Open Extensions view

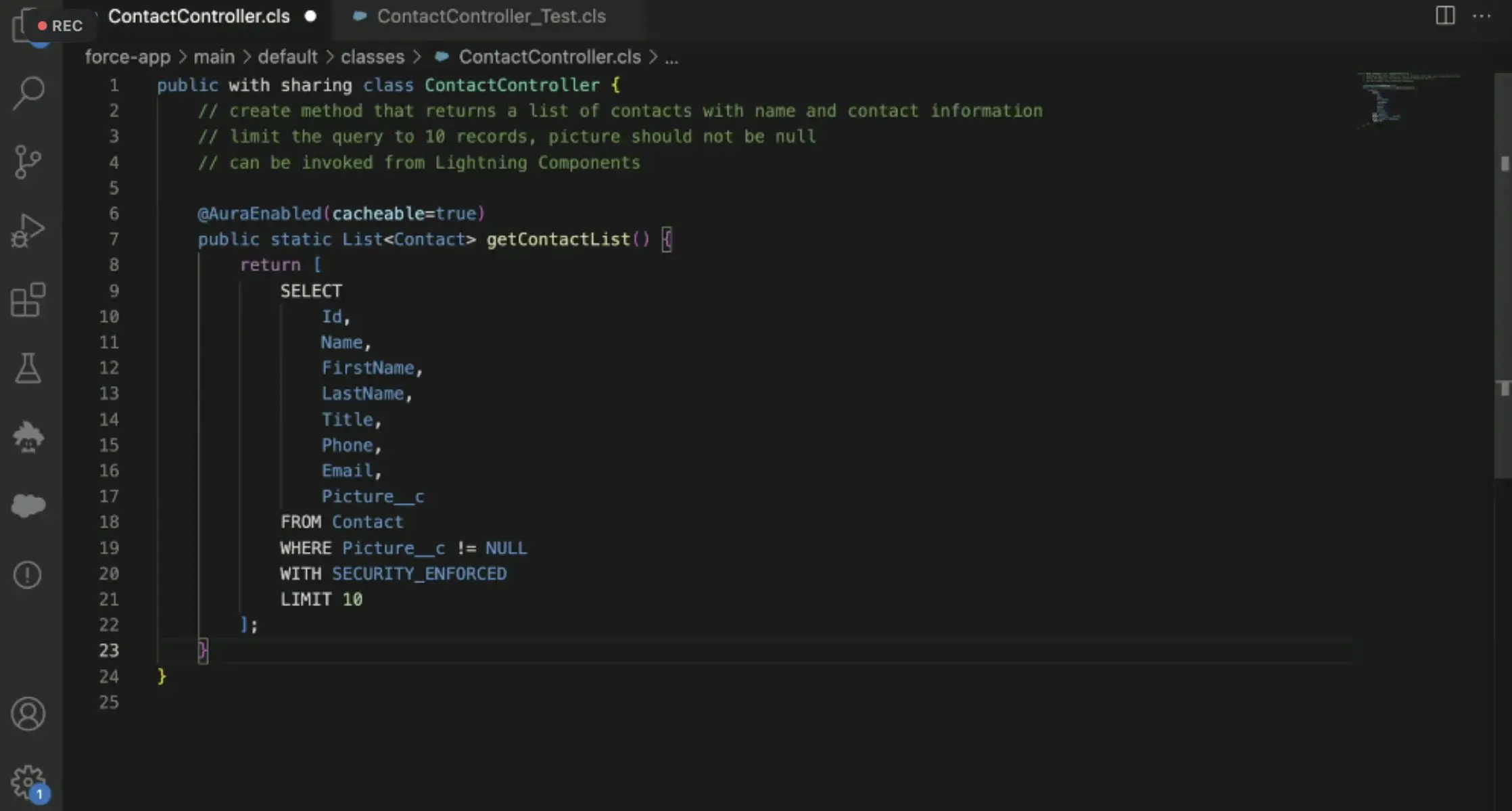click(28, 300)
